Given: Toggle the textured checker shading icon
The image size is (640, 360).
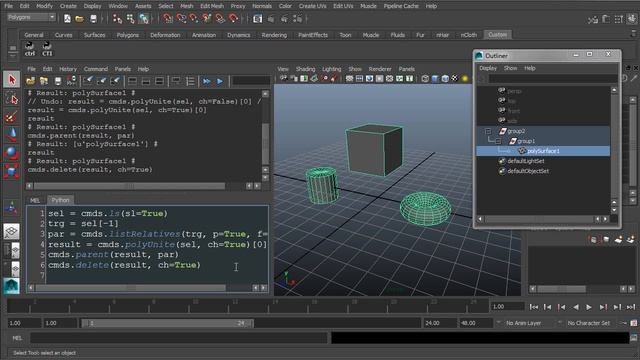Looking at the screenshot, I should click(455, 78).
